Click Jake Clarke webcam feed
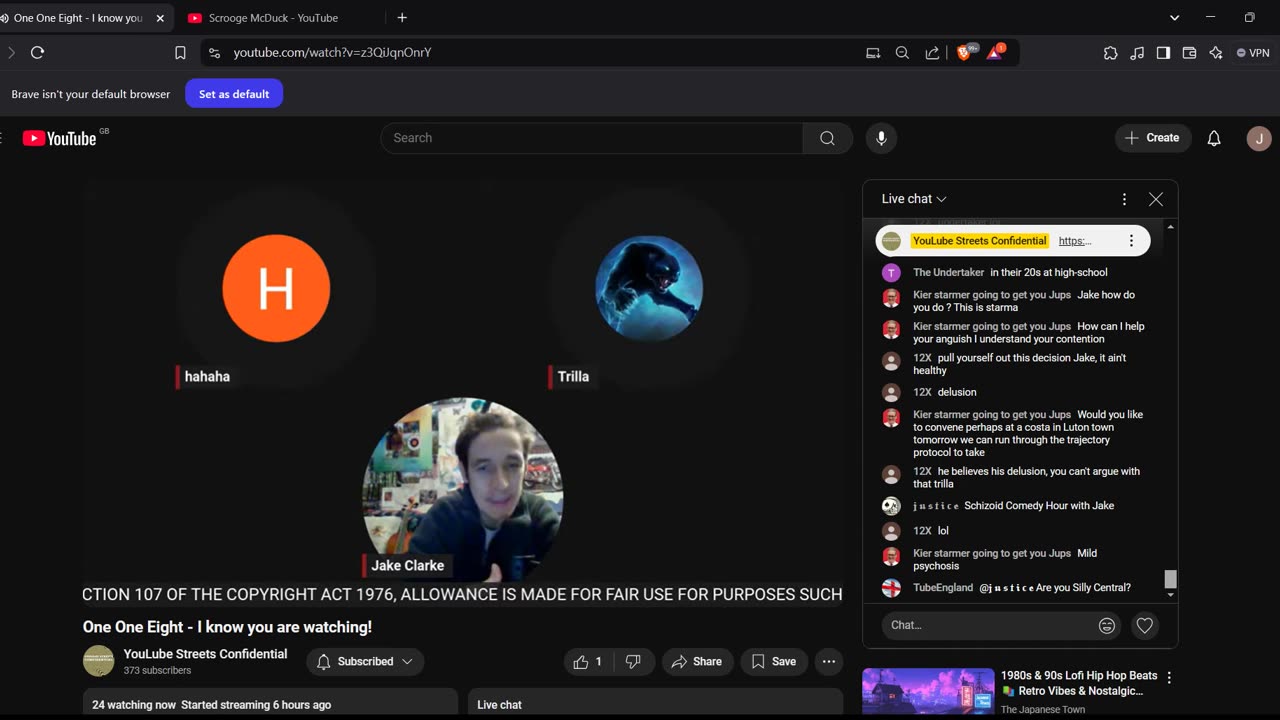1280x720 pixels. click(463, 490)
